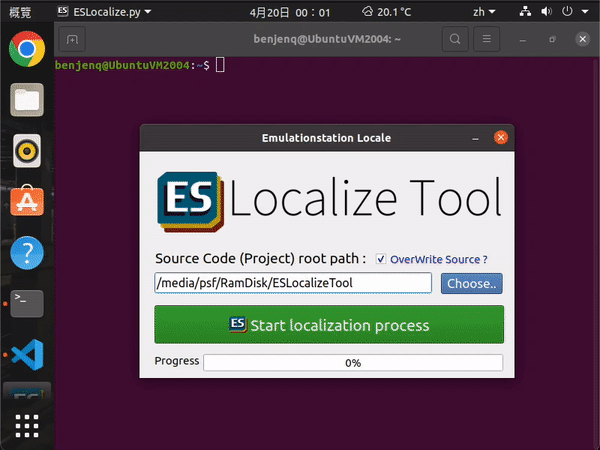Close the terminal window

coord(582,39)
